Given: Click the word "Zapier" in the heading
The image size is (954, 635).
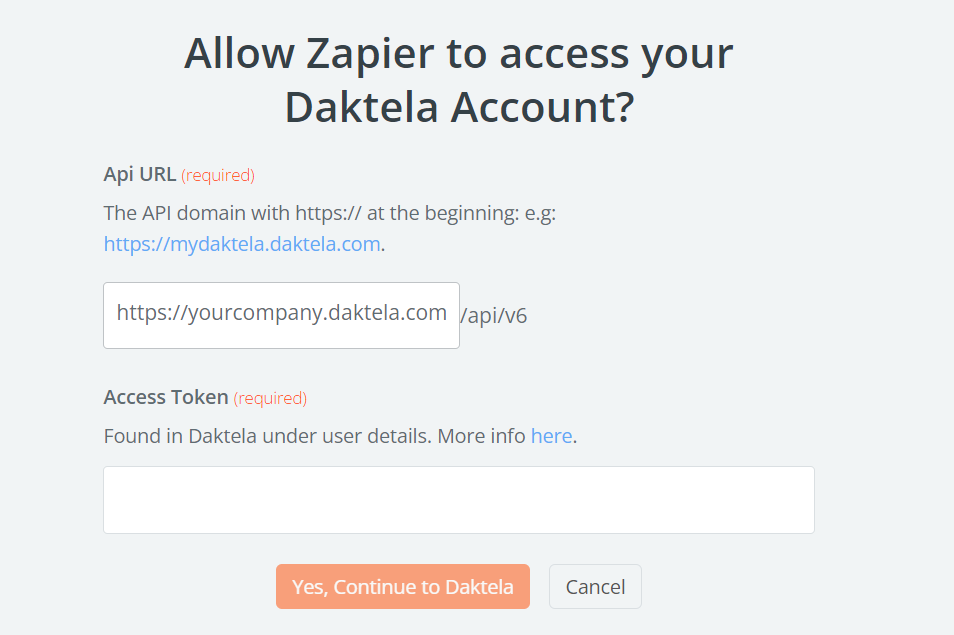Looking at the screenshot, I should click(x=361, y=54).
